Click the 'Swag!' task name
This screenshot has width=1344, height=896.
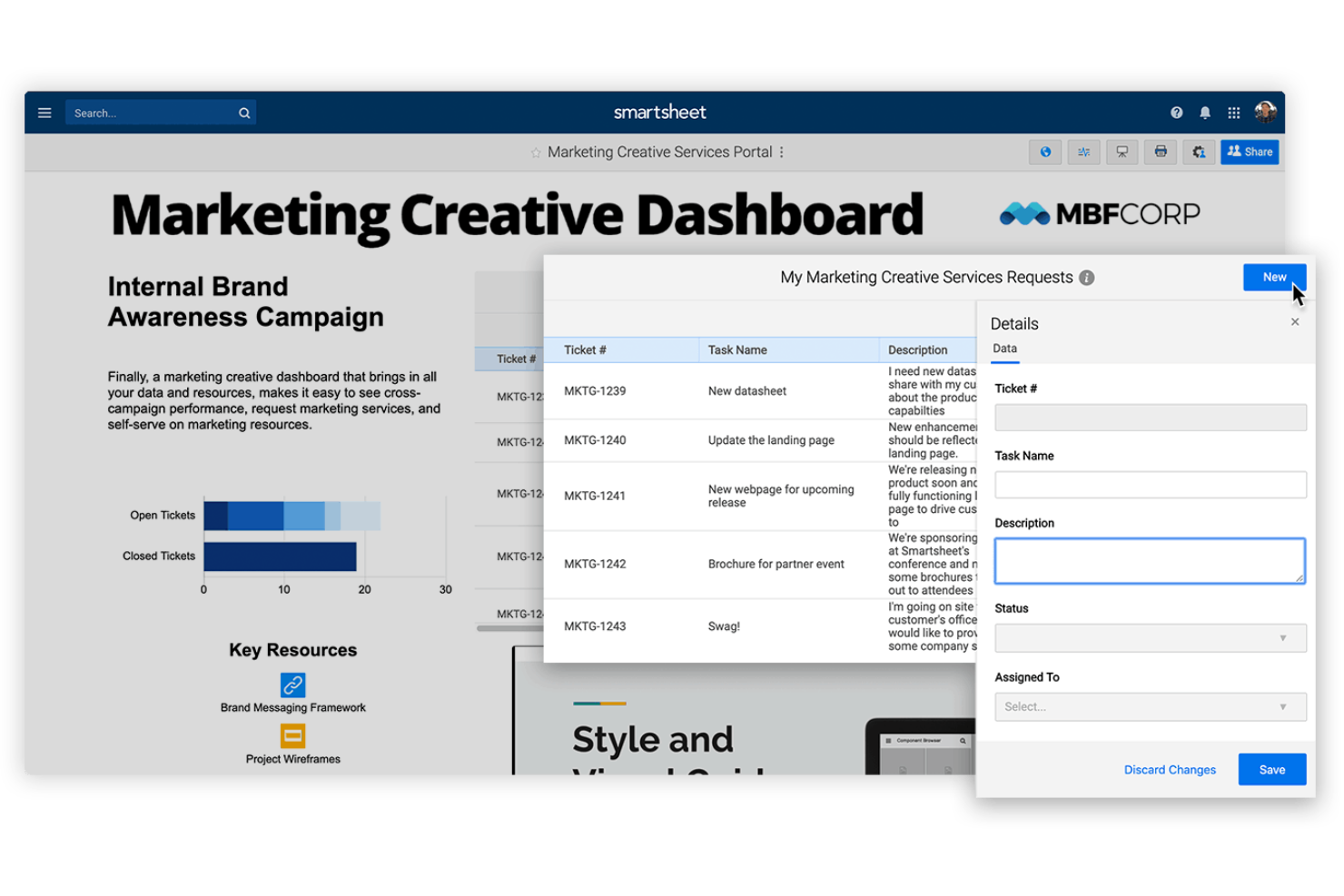click(x=724, y=626)
